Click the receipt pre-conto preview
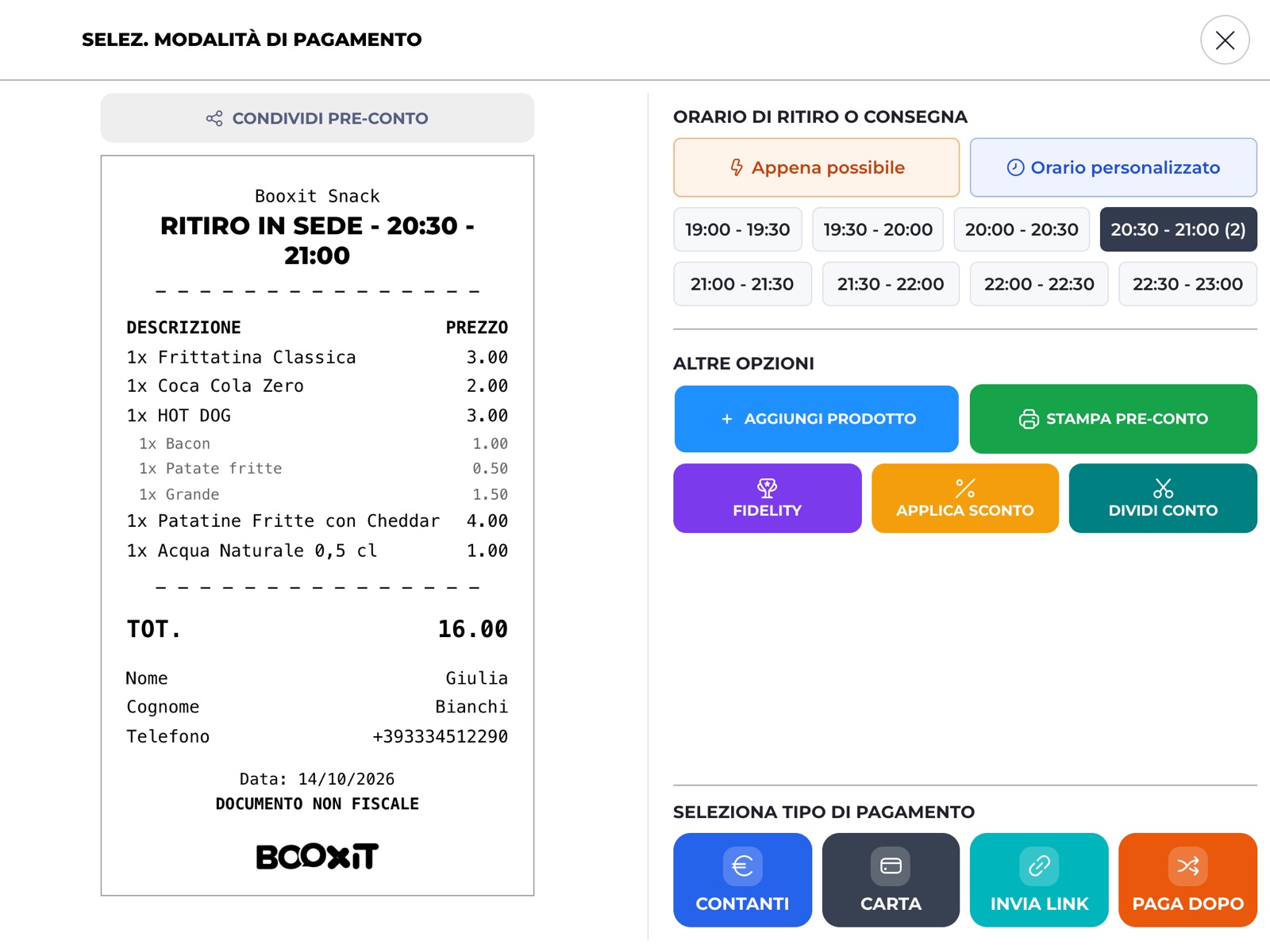The width and height of the screenshot is (1270, 952). click(317, 525)
